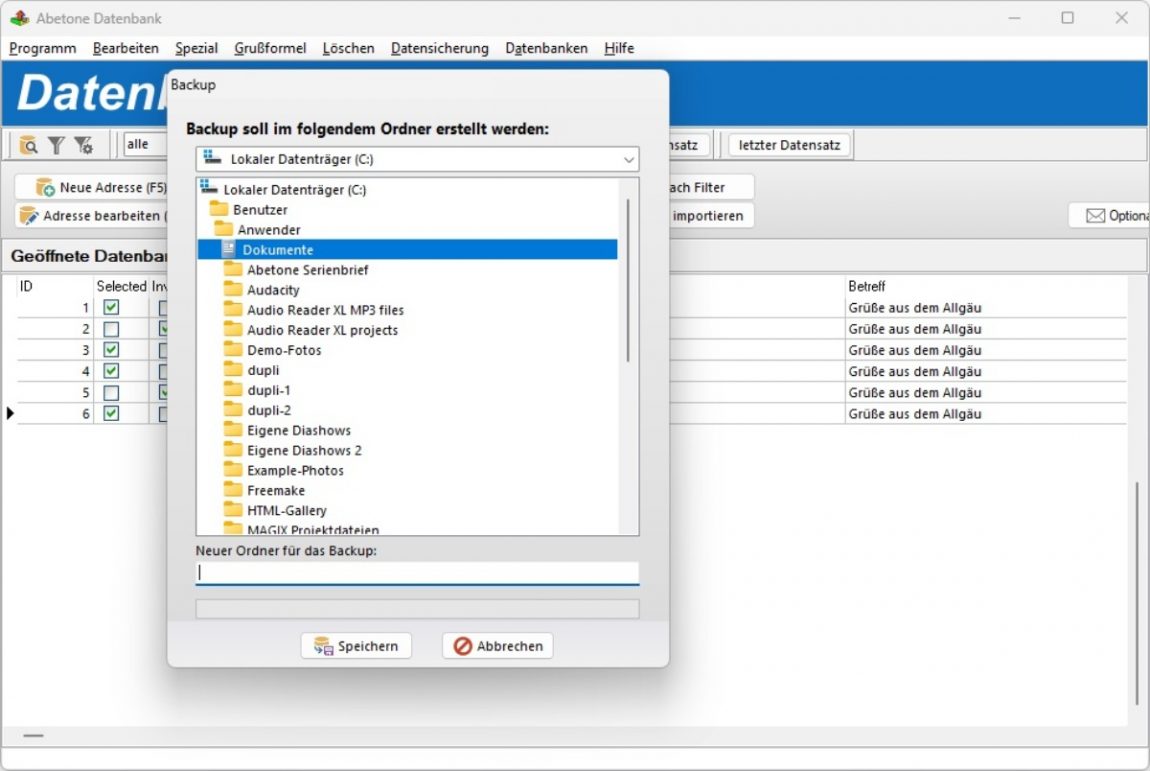Click the main window vertical scrollbar
This screenshot has height=771, width=1150.
pos(1138,594)
